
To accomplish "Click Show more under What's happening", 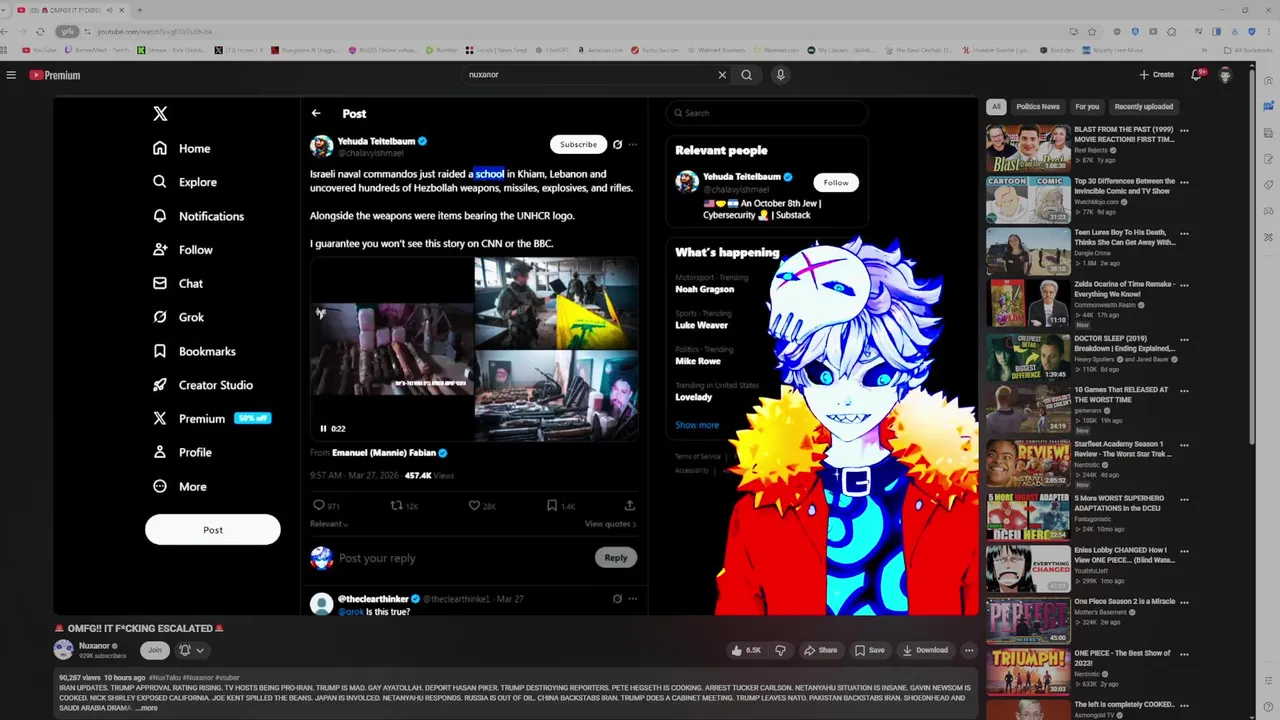I will tap(697, 425).
